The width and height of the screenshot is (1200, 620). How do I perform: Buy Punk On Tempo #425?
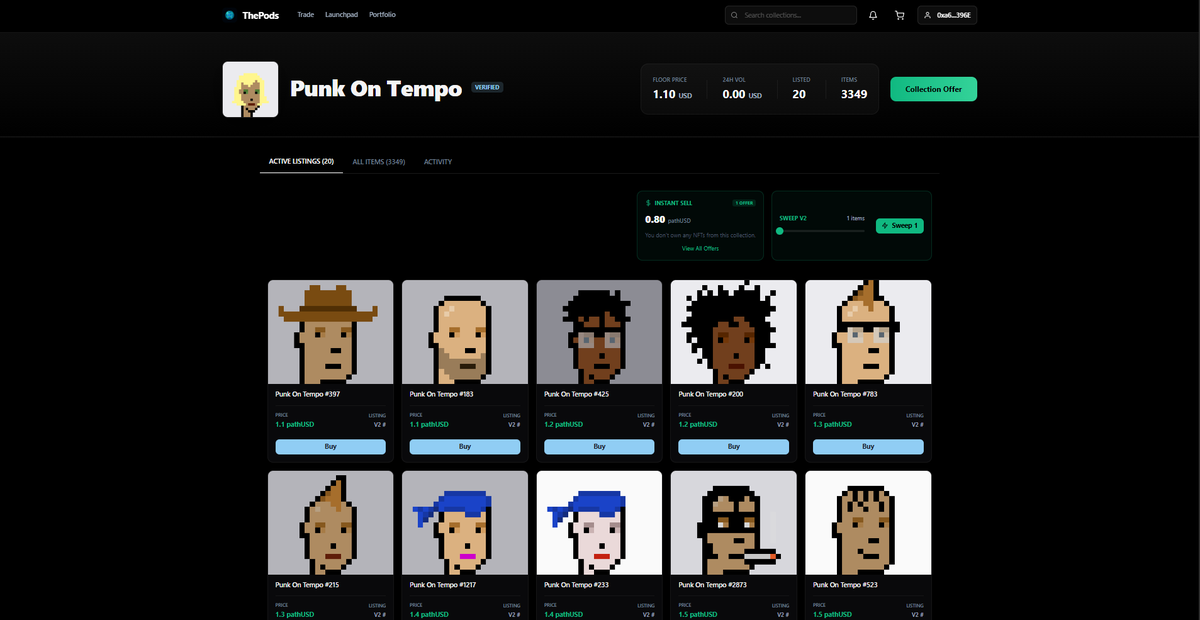599,446
